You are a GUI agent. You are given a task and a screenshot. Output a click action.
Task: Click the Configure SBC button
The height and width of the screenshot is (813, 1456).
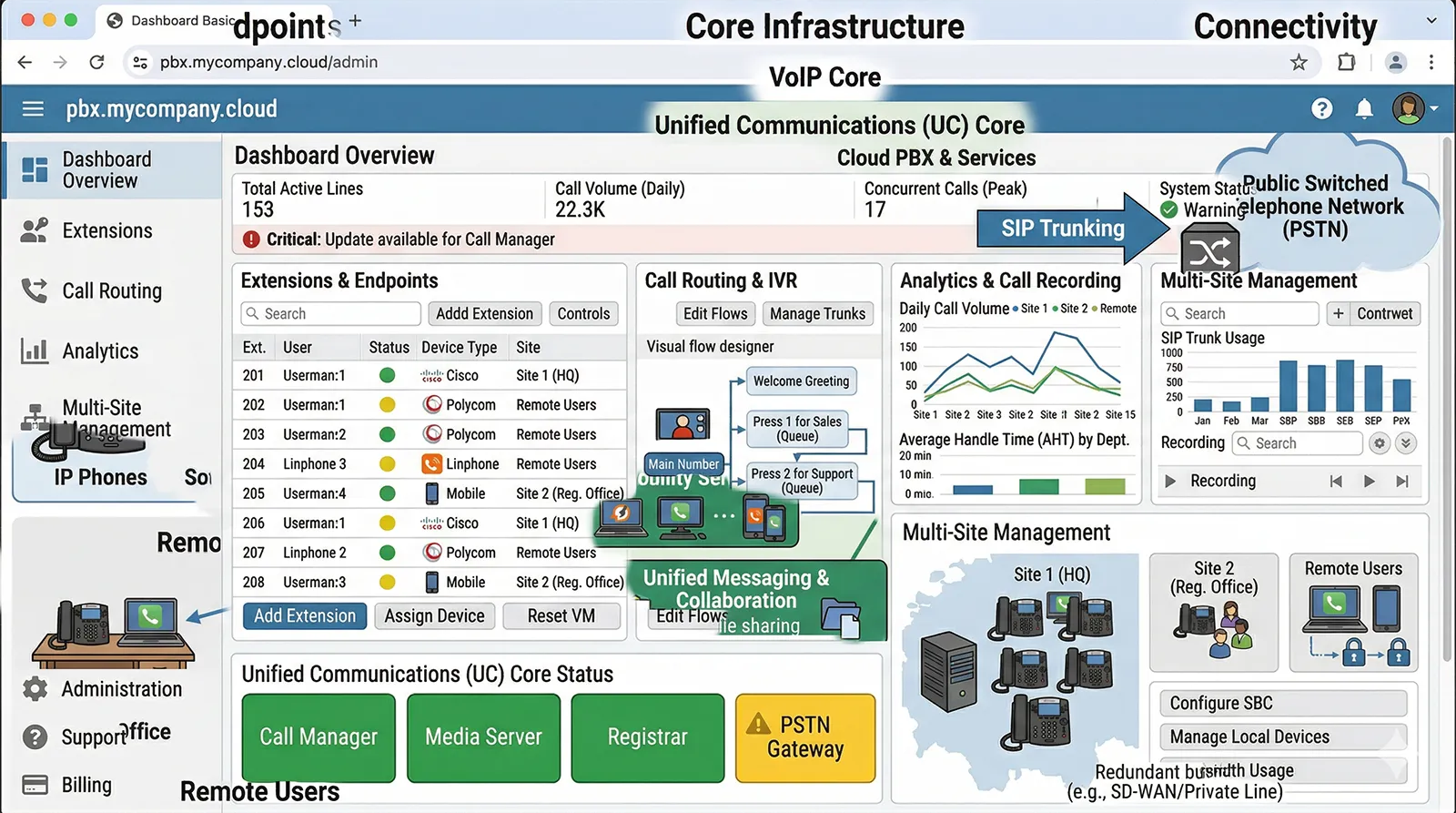click(1282, 703)
